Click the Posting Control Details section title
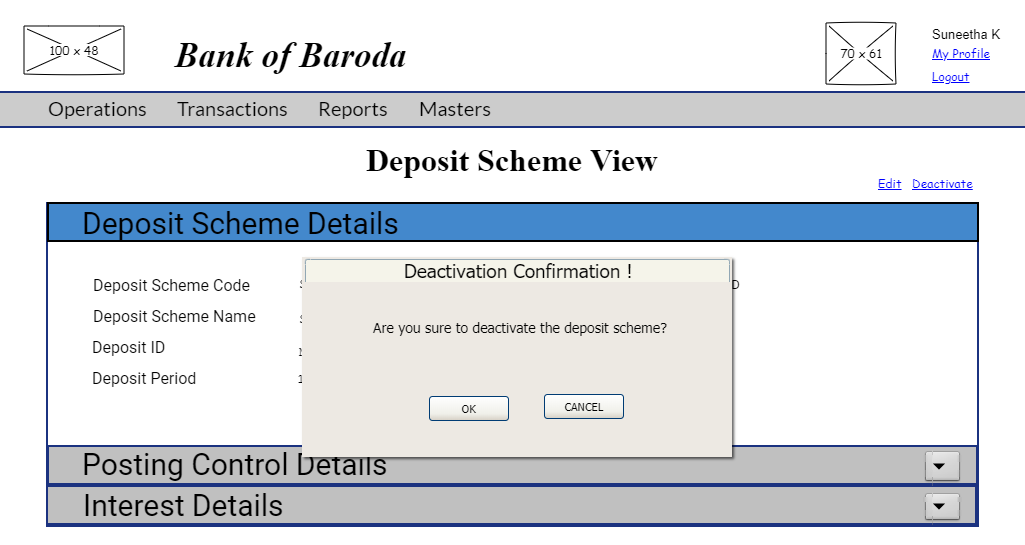This screenshot has width=1025, height=545. pyautogui.click(x=235, y=465)
